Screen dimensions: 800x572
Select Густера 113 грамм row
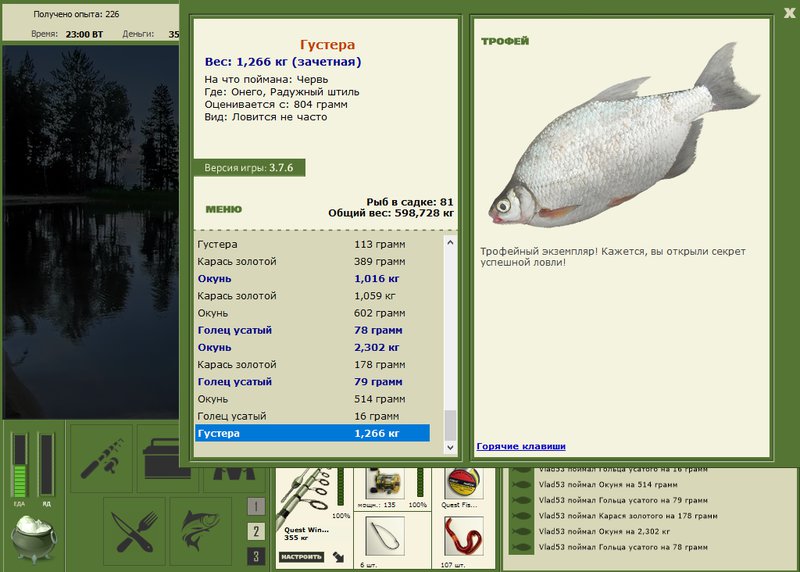(x=312, y=244)
